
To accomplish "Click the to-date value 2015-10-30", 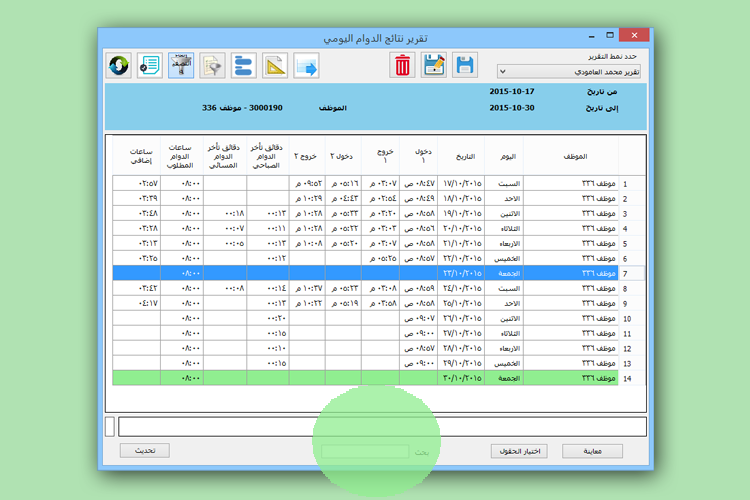I will (511, 108).
